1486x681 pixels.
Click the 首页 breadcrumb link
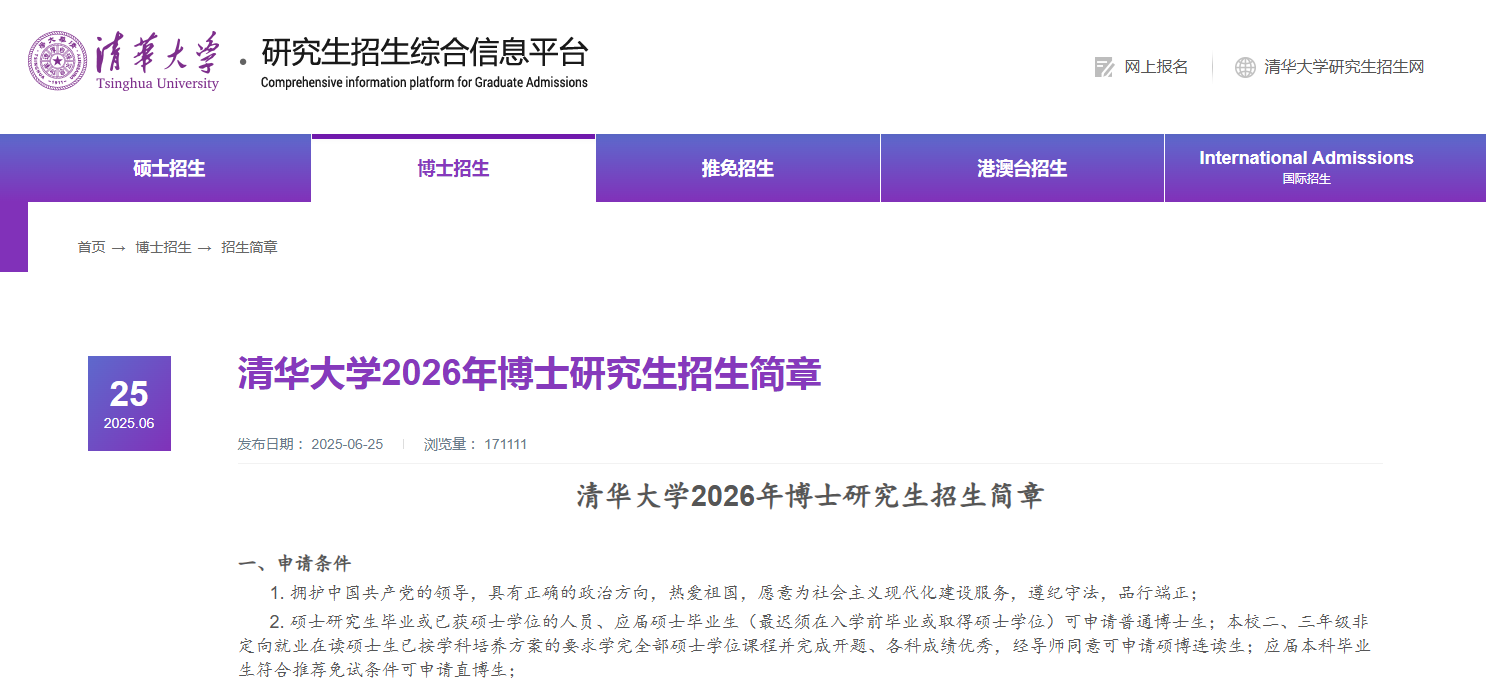(91, 247)
